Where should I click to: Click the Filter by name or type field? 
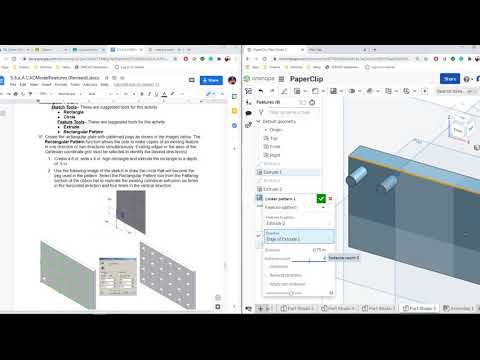[289, 112]
